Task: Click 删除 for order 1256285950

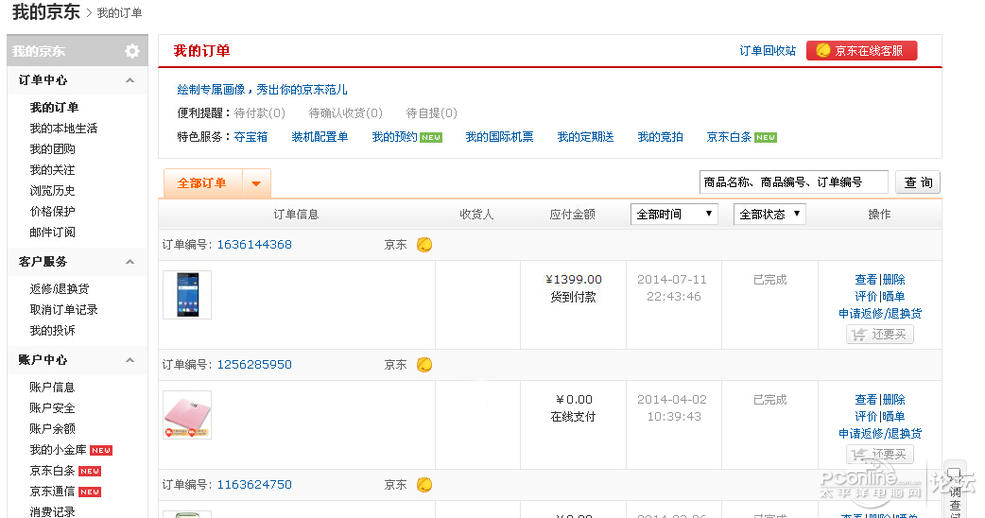Action: (894, 399)
